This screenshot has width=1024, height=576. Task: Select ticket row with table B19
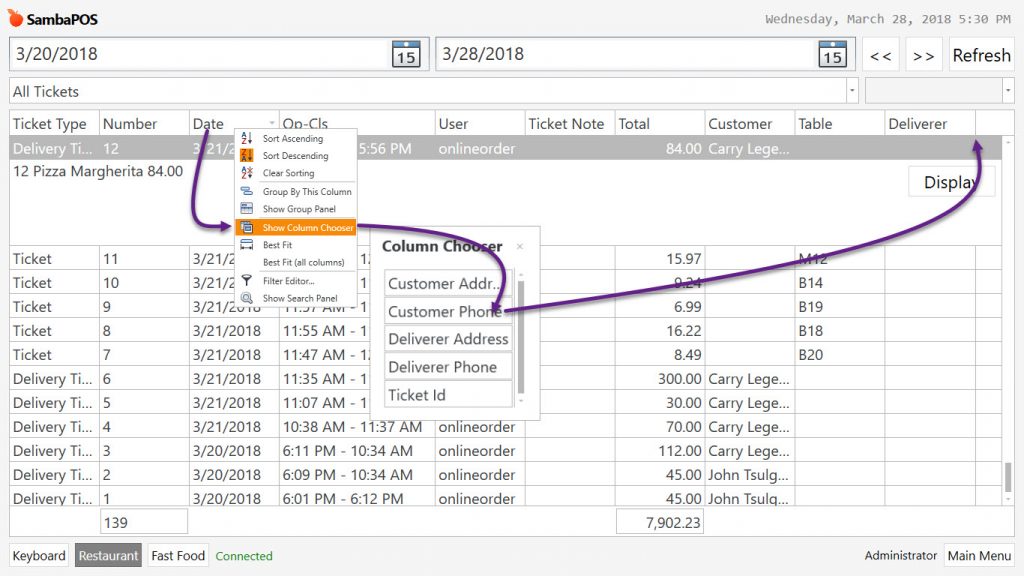click(505, 307)
